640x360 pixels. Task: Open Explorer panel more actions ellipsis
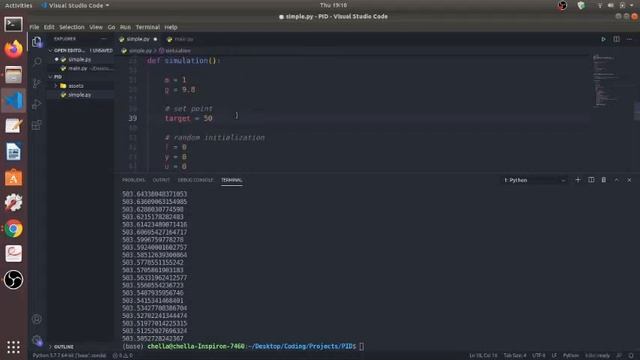[x=104, y=39]
